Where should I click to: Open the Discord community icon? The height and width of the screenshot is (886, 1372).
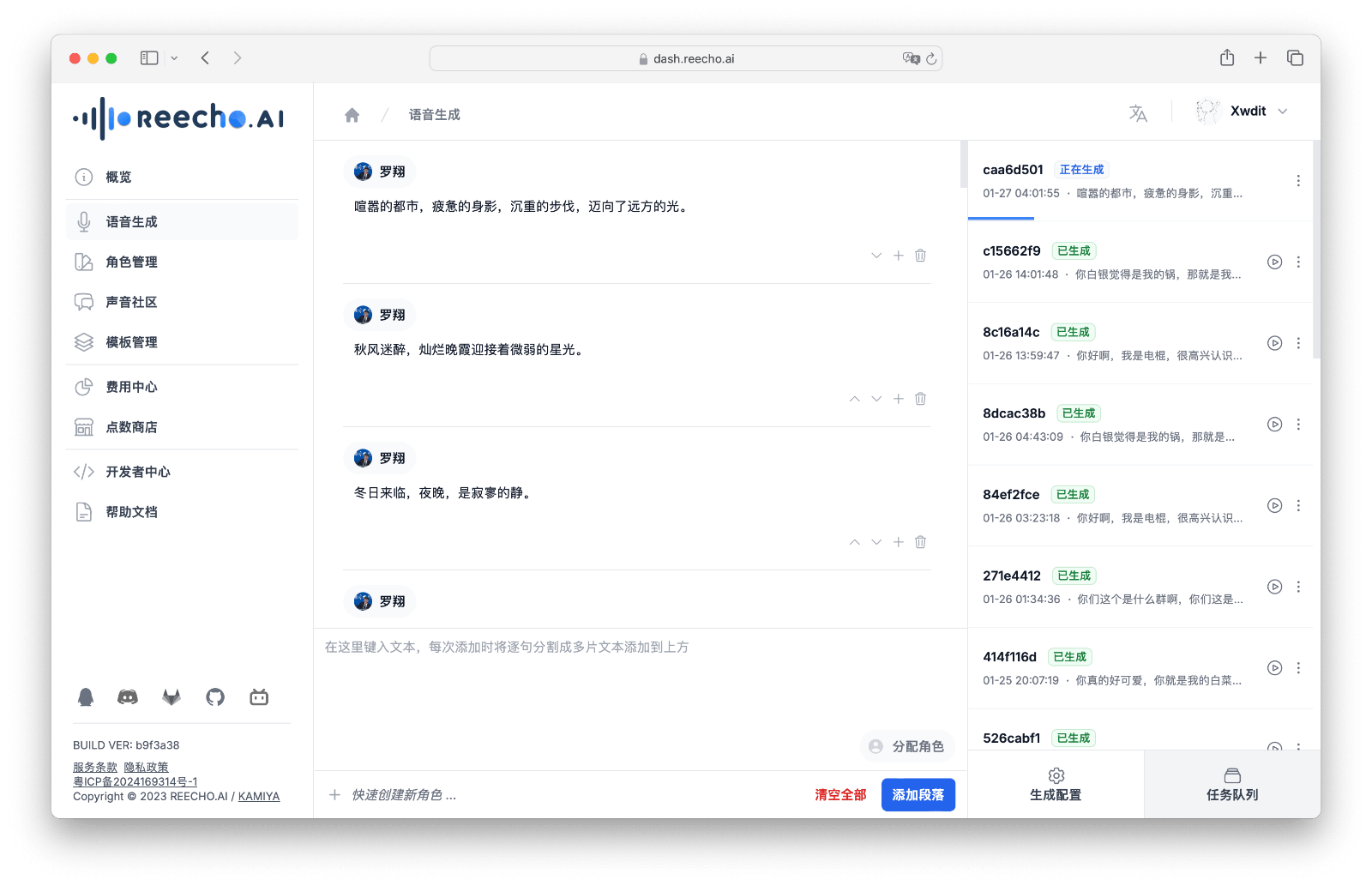point(128,697)
